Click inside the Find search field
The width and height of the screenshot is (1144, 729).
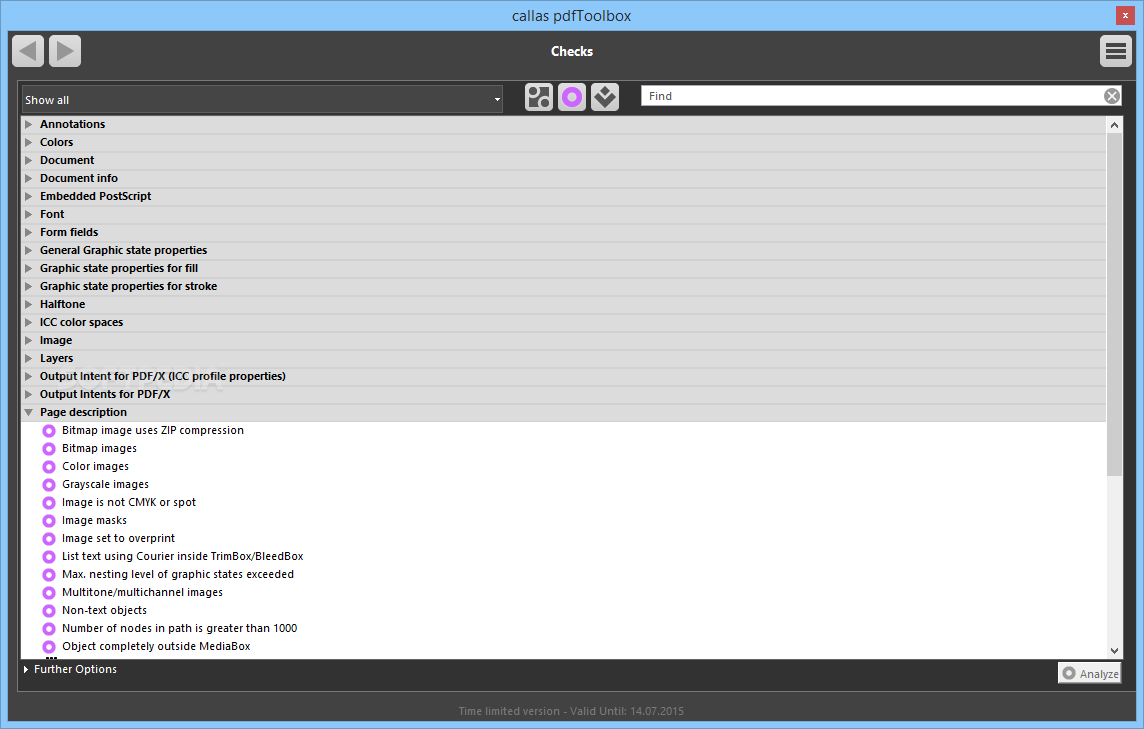[872, 96]
